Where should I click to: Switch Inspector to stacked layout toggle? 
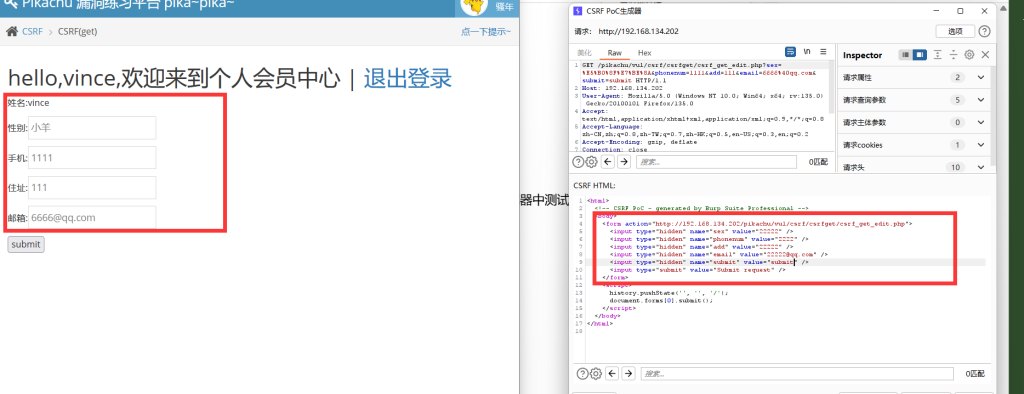coord(906,55)
